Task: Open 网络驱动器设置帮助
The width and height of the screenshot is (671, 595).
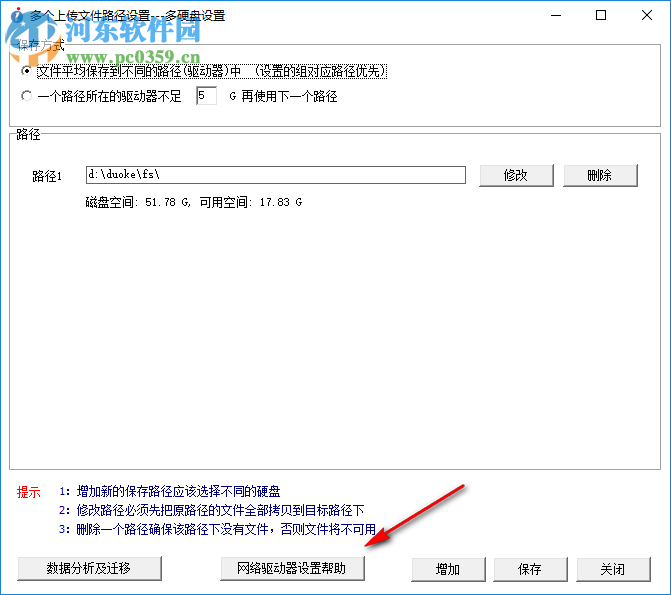Action: pos(292,568)
